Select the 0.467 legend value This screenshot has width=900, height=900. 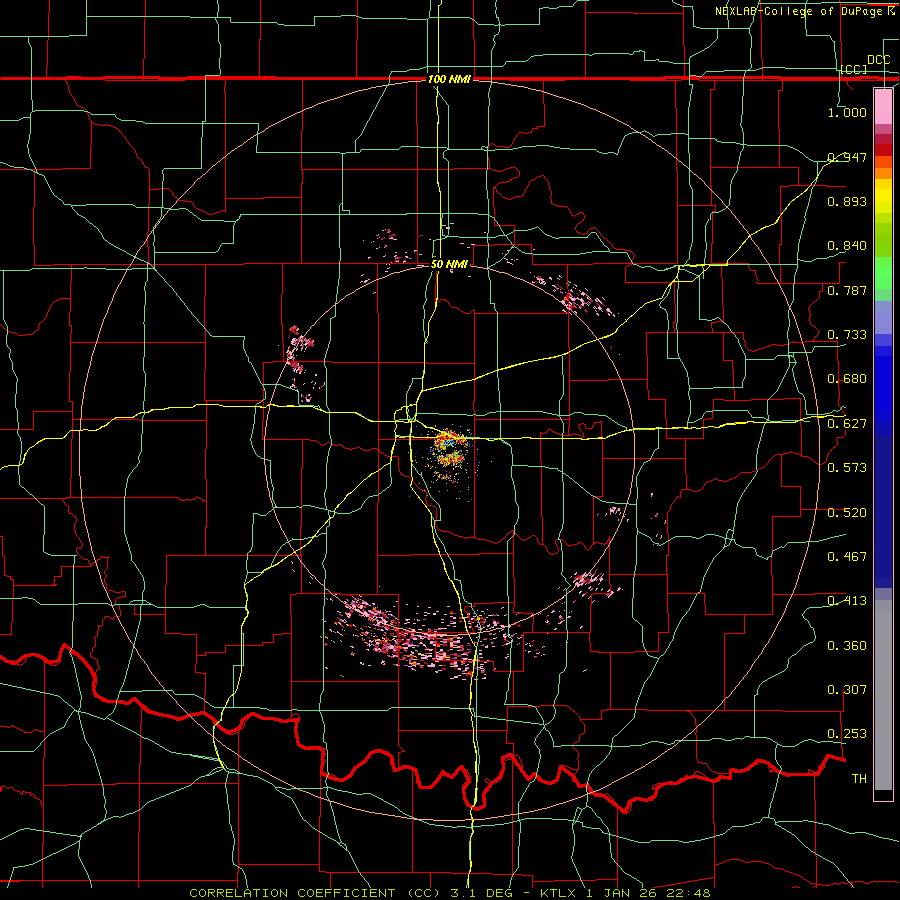click(x=847, y=556)
